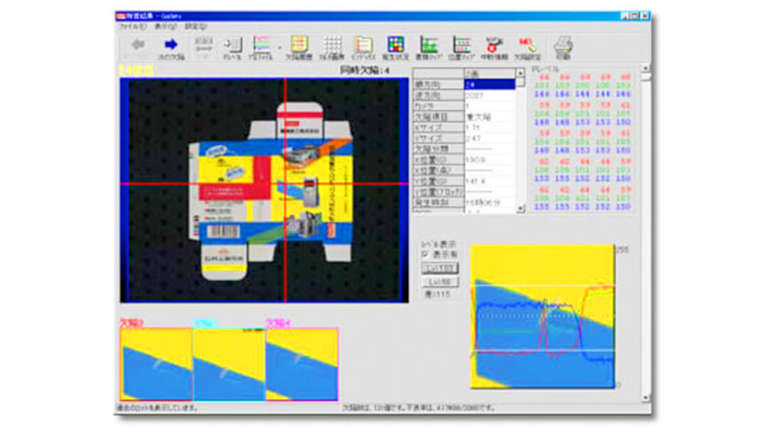Click the property table scrollbar down arrow

520,209
